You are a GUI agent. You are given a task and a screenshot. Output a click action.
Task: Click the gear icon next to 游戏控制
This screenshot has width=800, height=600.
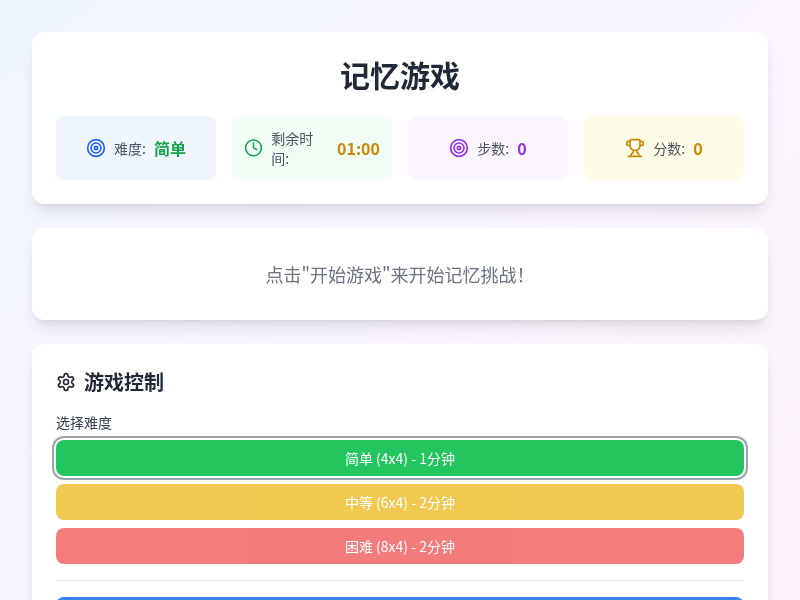(x=66, y=382)
